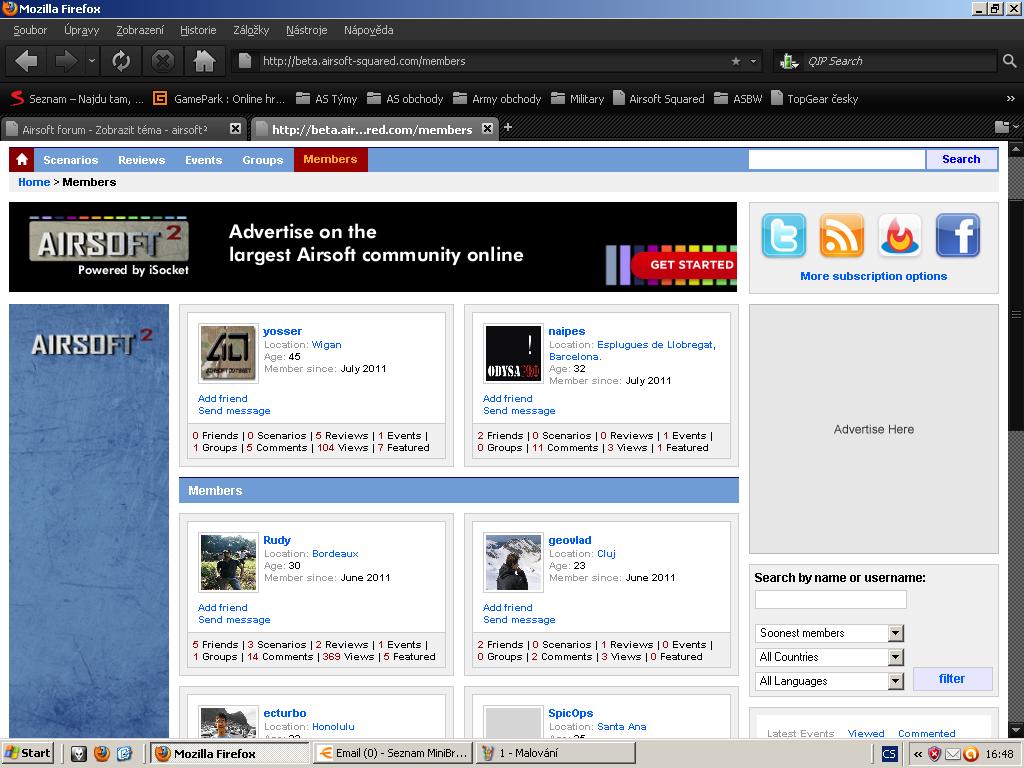
Task: Click the Start button on taskbar
Action: tap(28, 753)
